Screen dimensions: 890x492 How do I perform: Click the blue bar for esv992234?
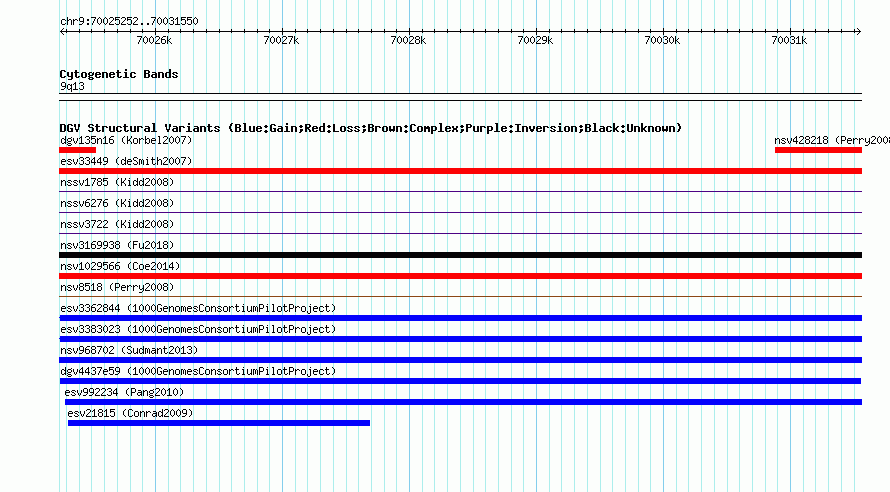pyautogui.click(x=463, y=402)
